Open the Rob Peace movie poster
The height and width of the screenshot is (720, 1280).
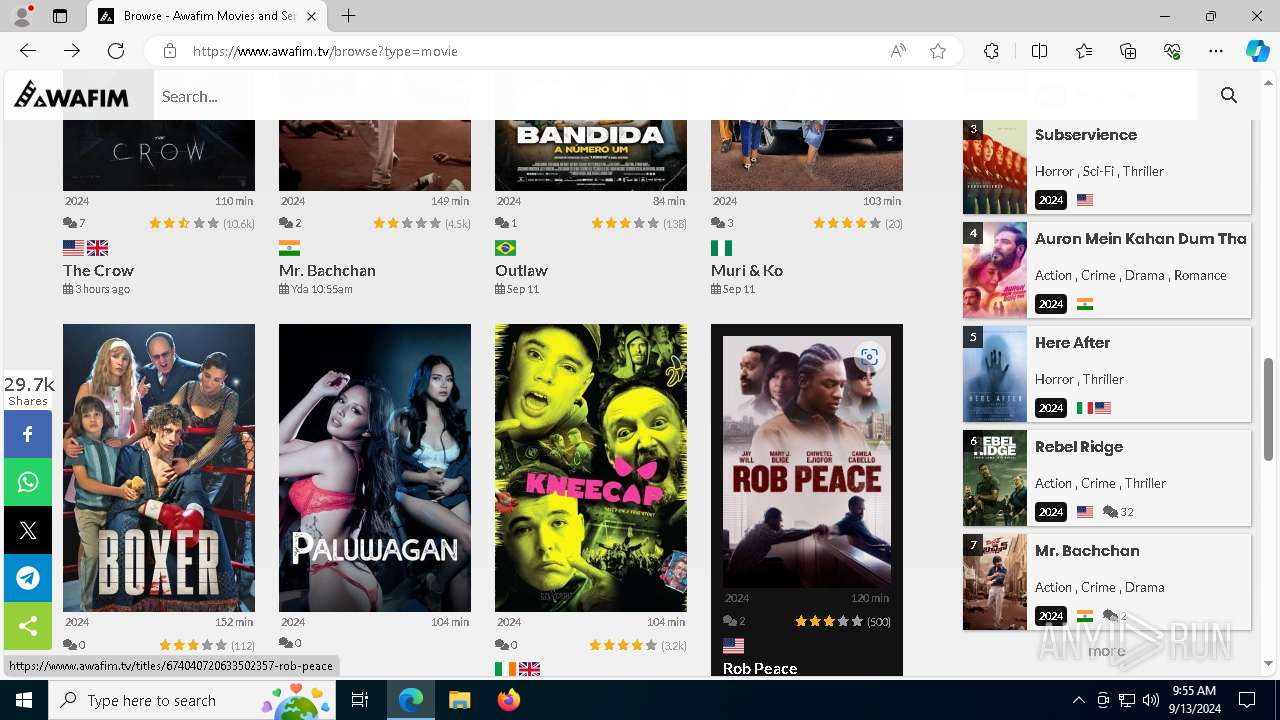(807, 462)
